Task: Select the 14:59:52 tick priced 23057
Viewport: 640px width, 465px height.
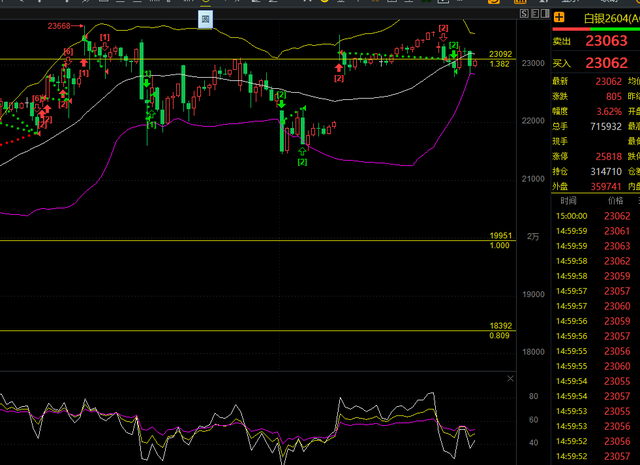Action: point(596,456)
